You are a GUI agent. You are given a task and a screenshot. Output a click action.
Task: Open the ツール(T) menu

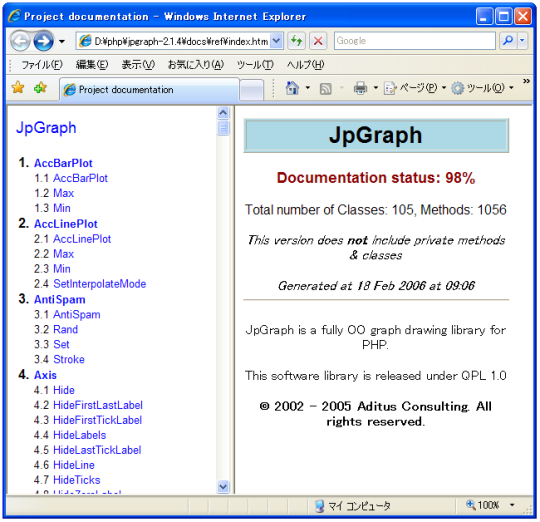click(255, 65)
